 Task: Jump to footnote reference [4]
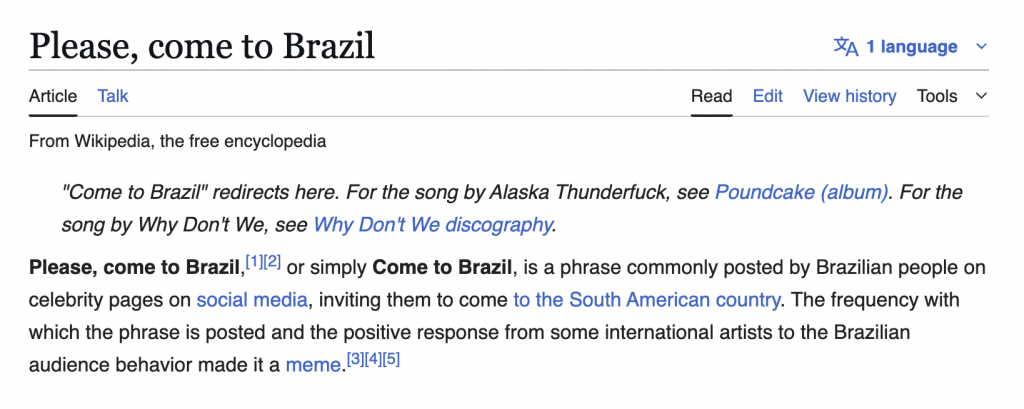(372, 359)
